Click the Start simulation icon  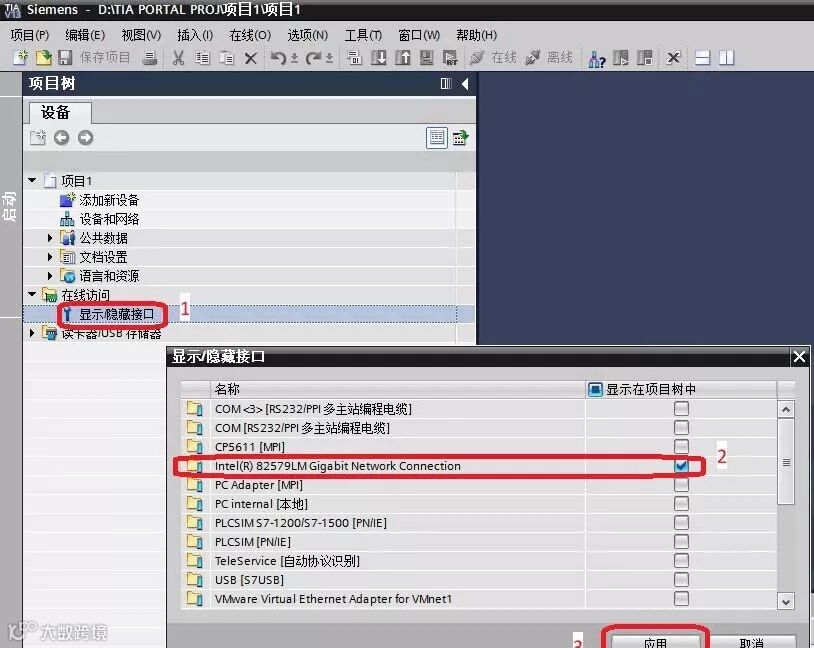point(427,58)
